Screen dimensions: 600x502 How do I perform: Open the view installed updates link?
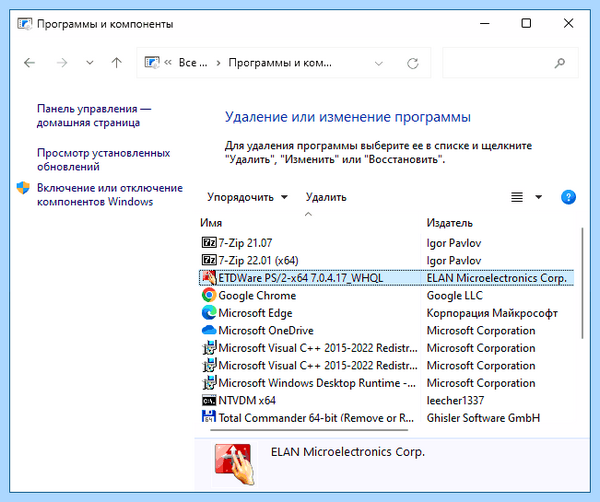coord(103,160)
